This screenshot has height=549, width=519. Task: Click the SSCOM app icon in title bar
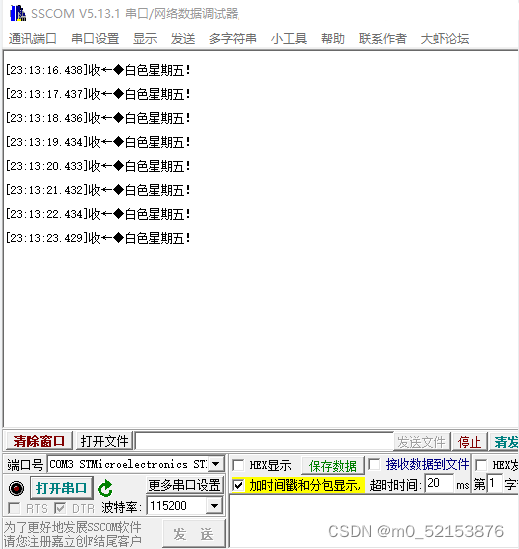pos(18,13)
